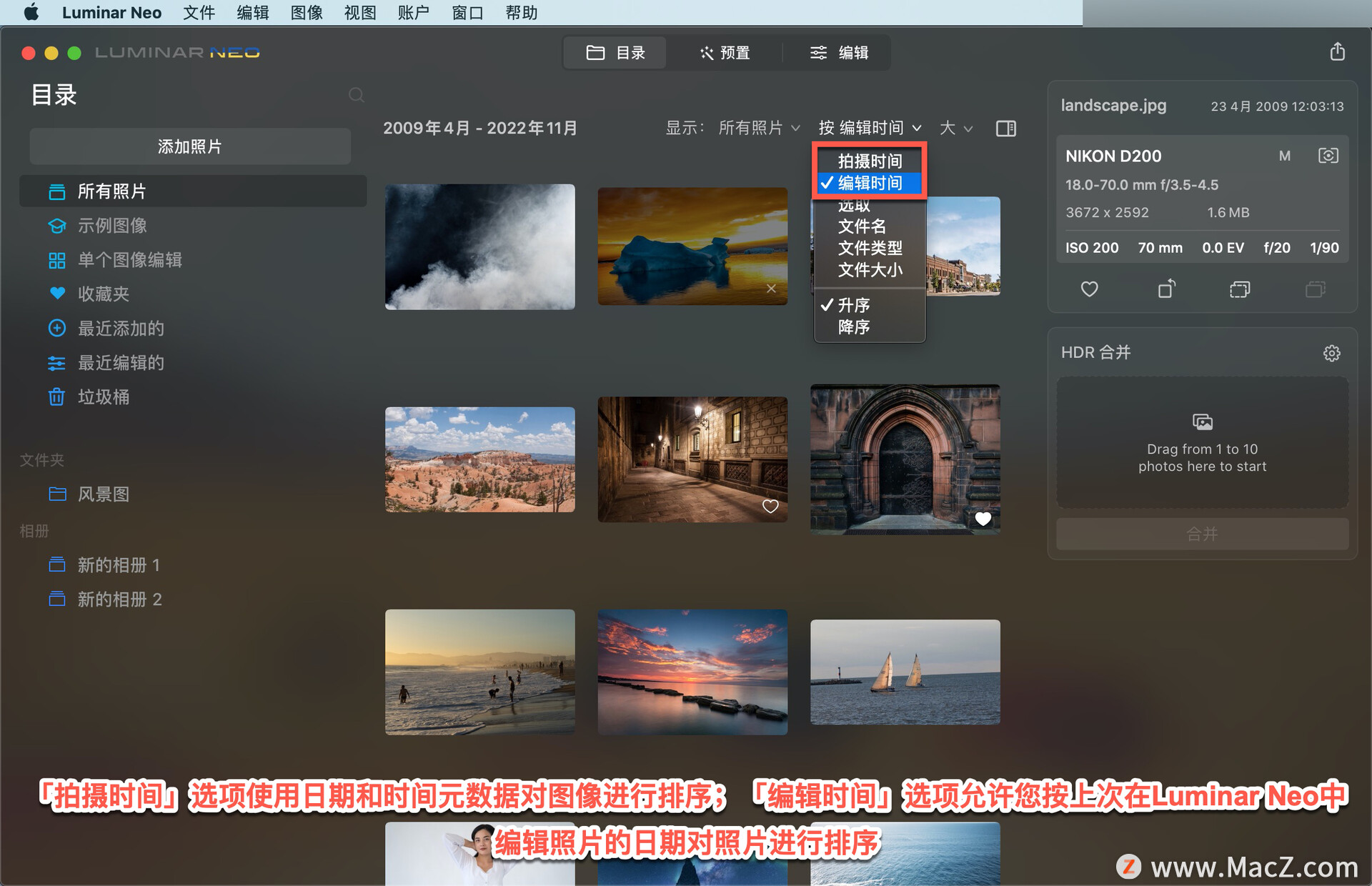Click the ISO 200 value
The height and width of the screenshot is (886, 1372).
click(1092, 248)
